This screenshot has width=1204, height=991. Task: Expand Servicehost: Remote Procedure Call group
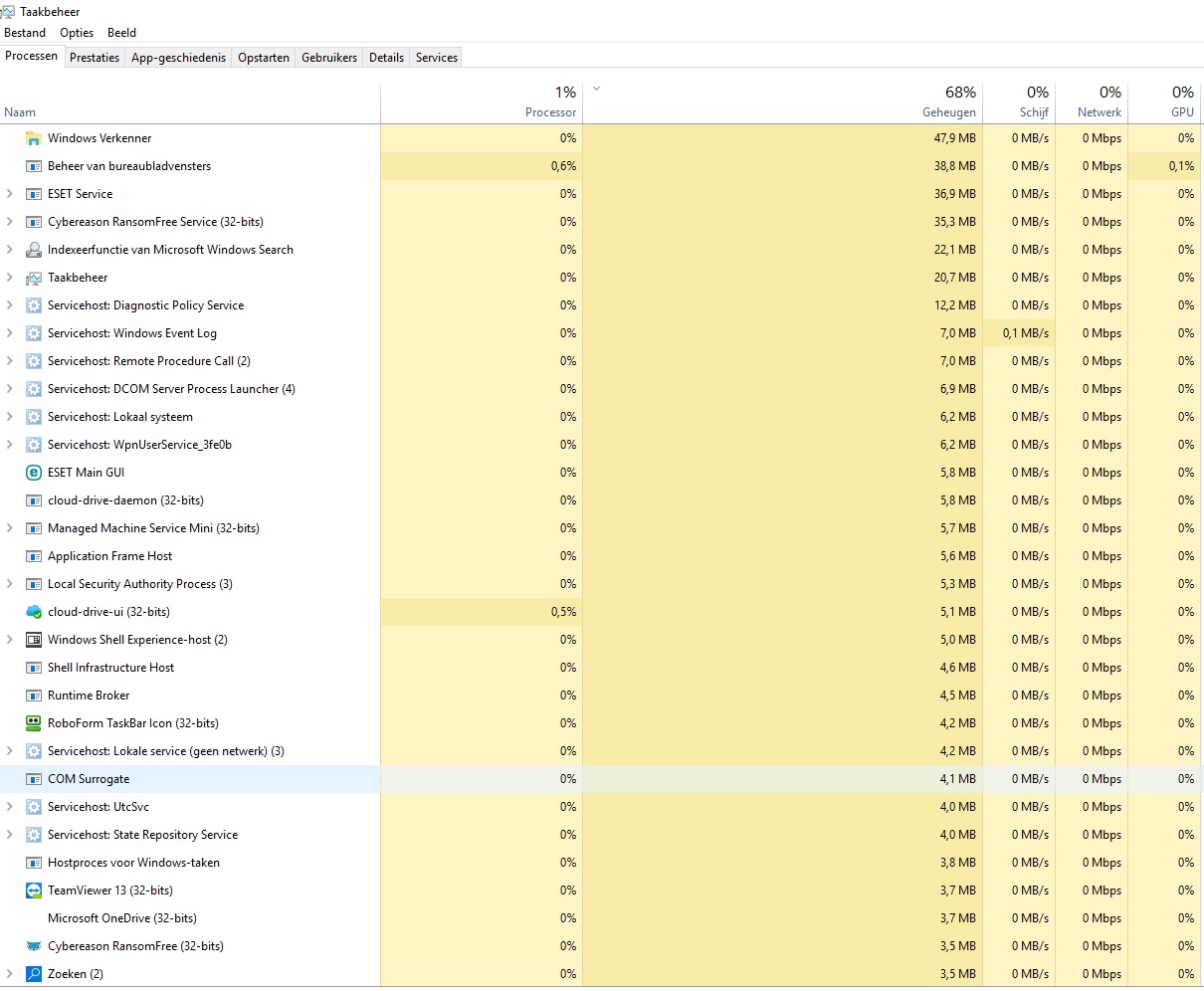(x=10, y=361)
